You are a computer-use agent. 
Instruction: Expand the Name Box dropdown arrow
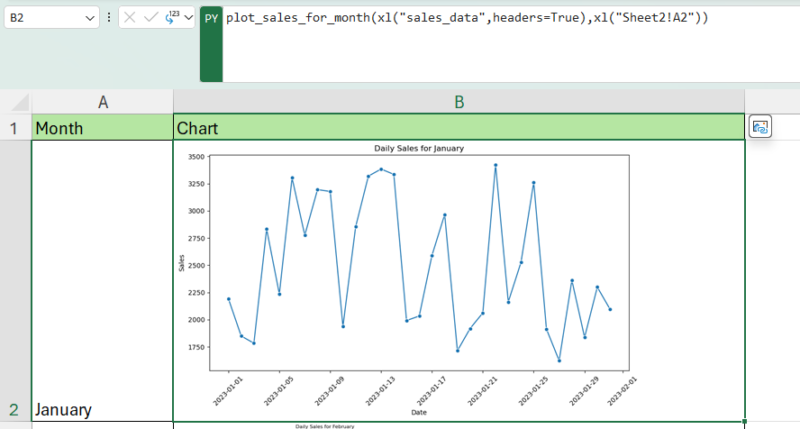click(x=90, y=18)
